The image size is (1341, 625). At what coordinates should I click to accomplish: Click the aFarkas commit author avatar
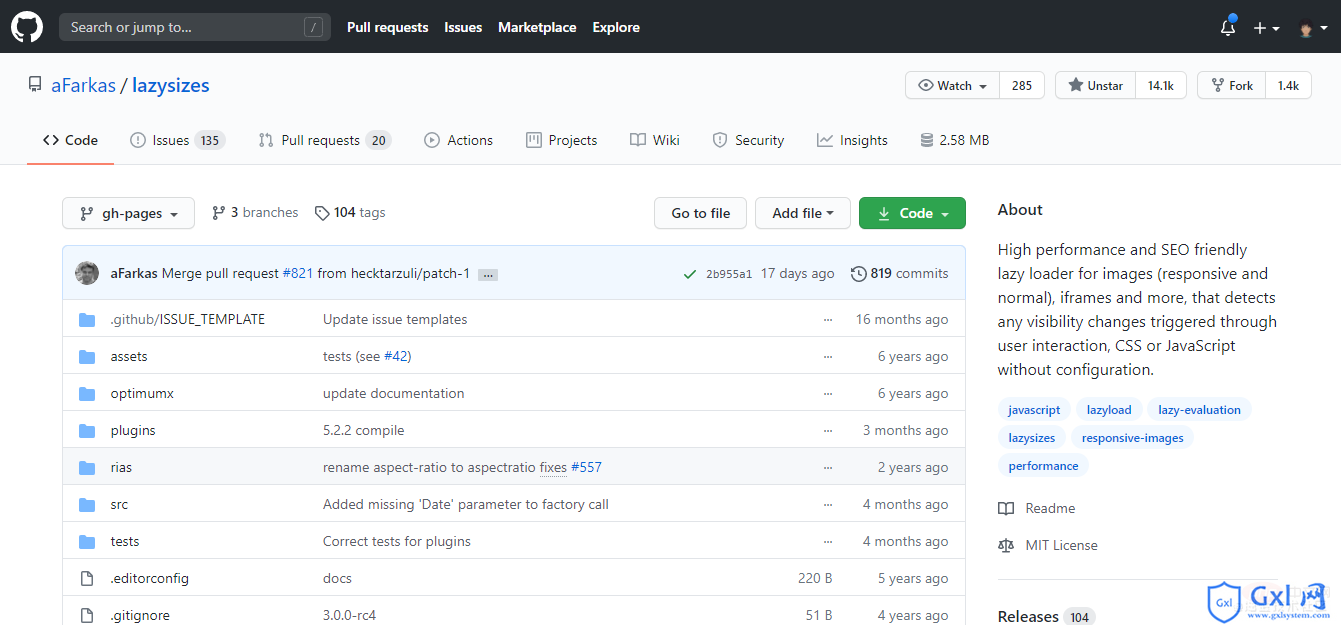(x=88, y=273)
